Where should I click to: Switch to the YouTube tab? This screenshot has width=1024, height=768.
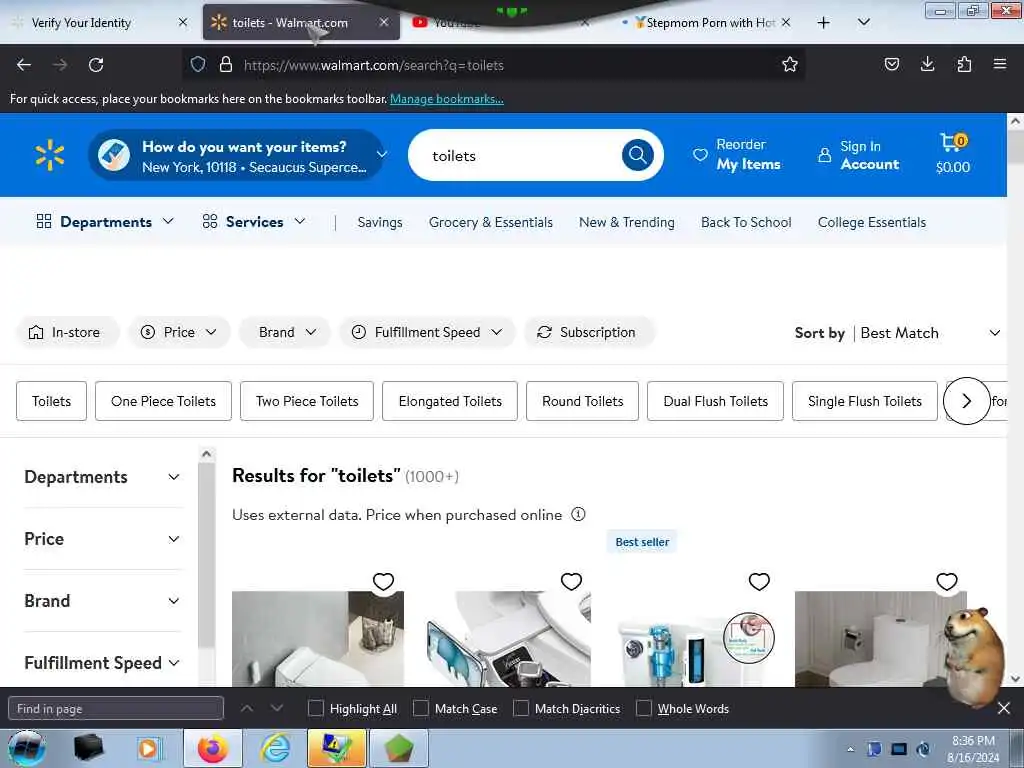coord(500,23)
